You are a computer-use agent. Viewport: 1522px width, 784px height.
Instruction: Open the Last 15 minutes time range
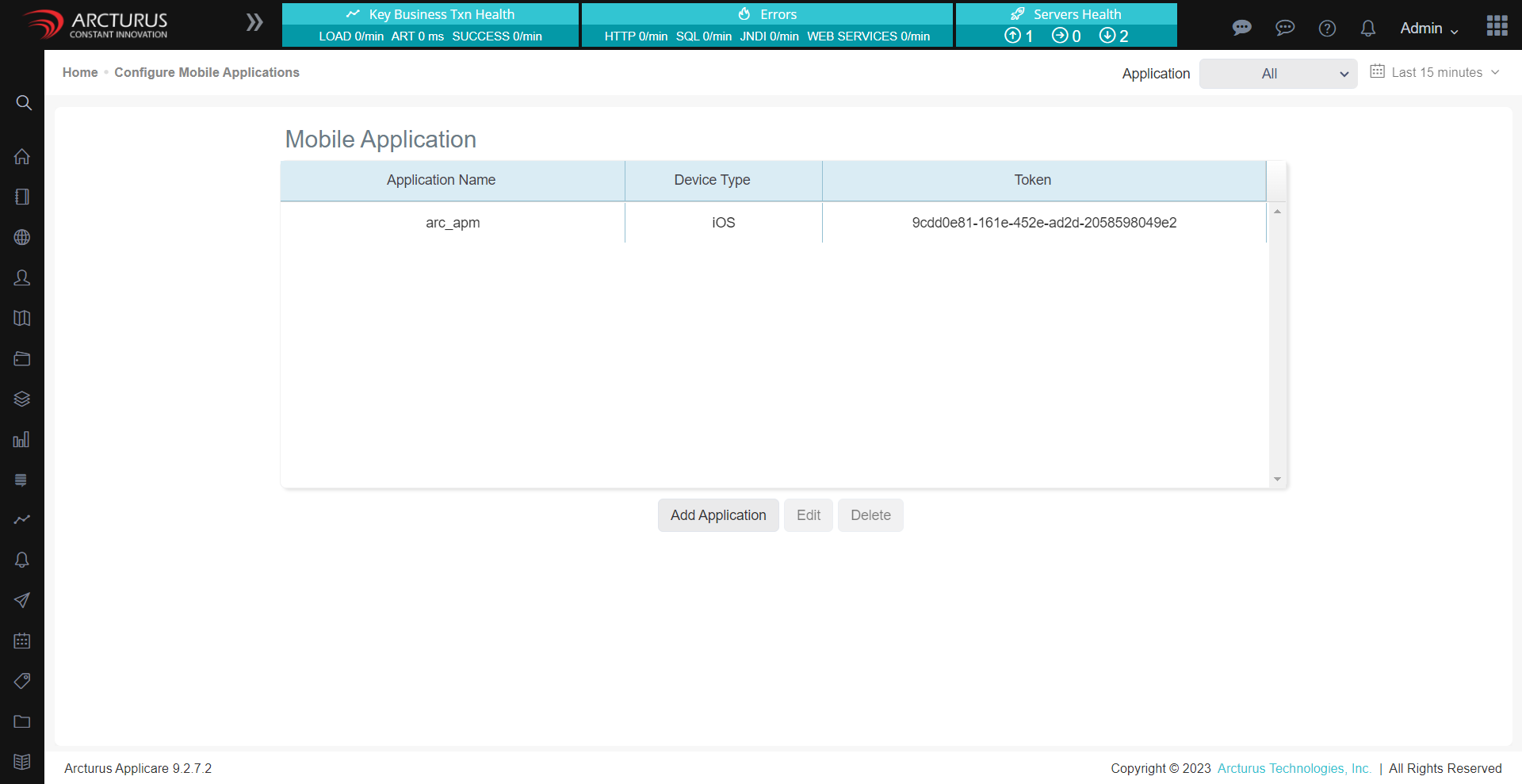(1436, 72)
